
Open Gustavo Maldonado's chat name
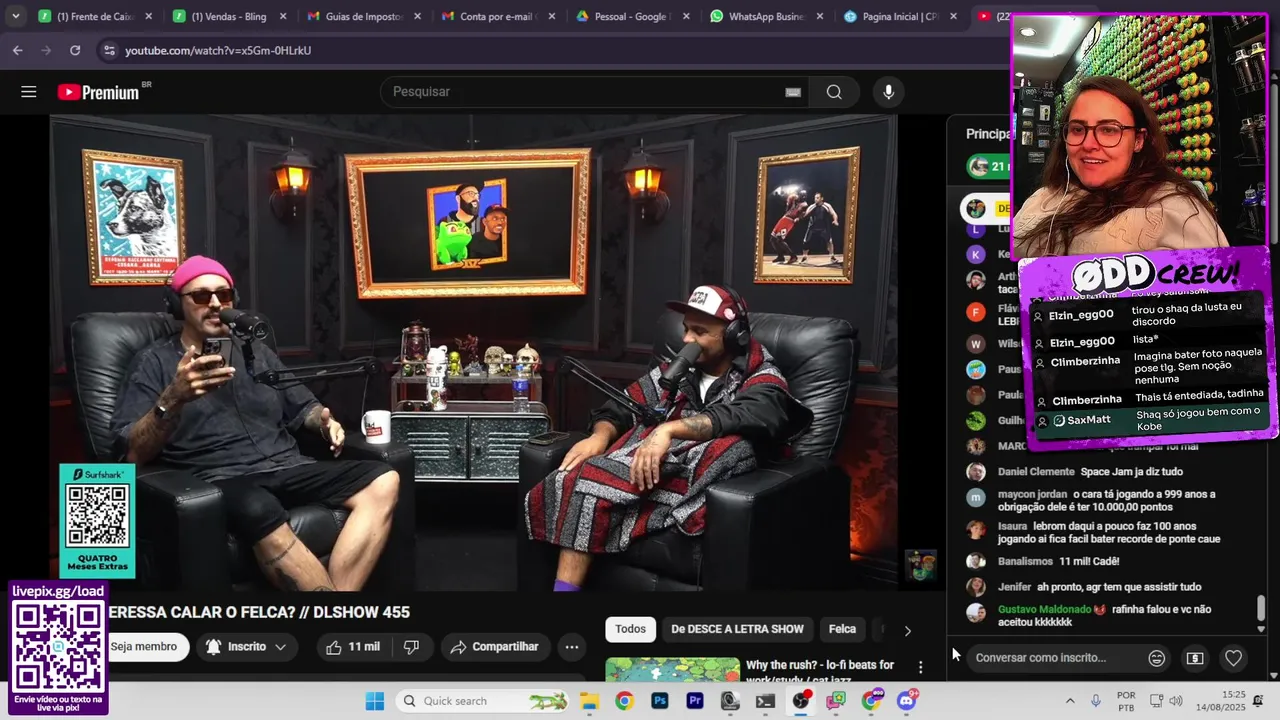[1043, 609]
